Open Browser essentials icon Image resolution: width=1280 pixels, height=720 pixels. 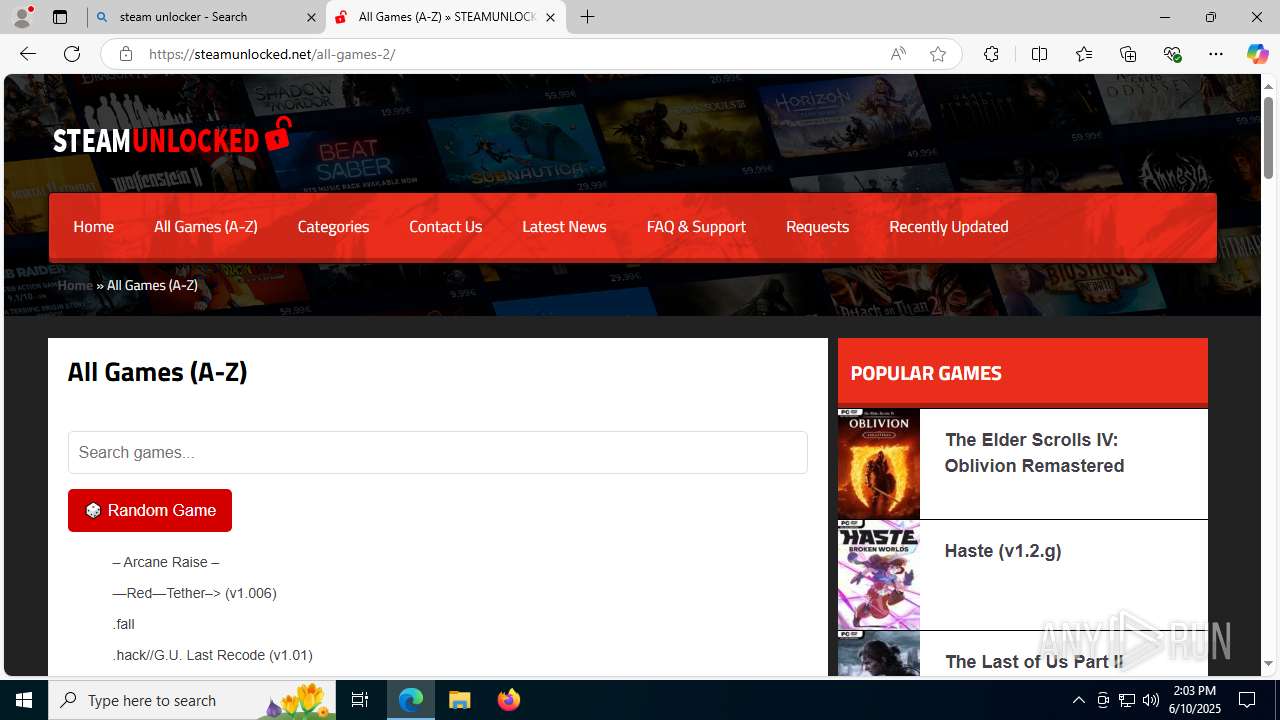tap(1172, 54)
